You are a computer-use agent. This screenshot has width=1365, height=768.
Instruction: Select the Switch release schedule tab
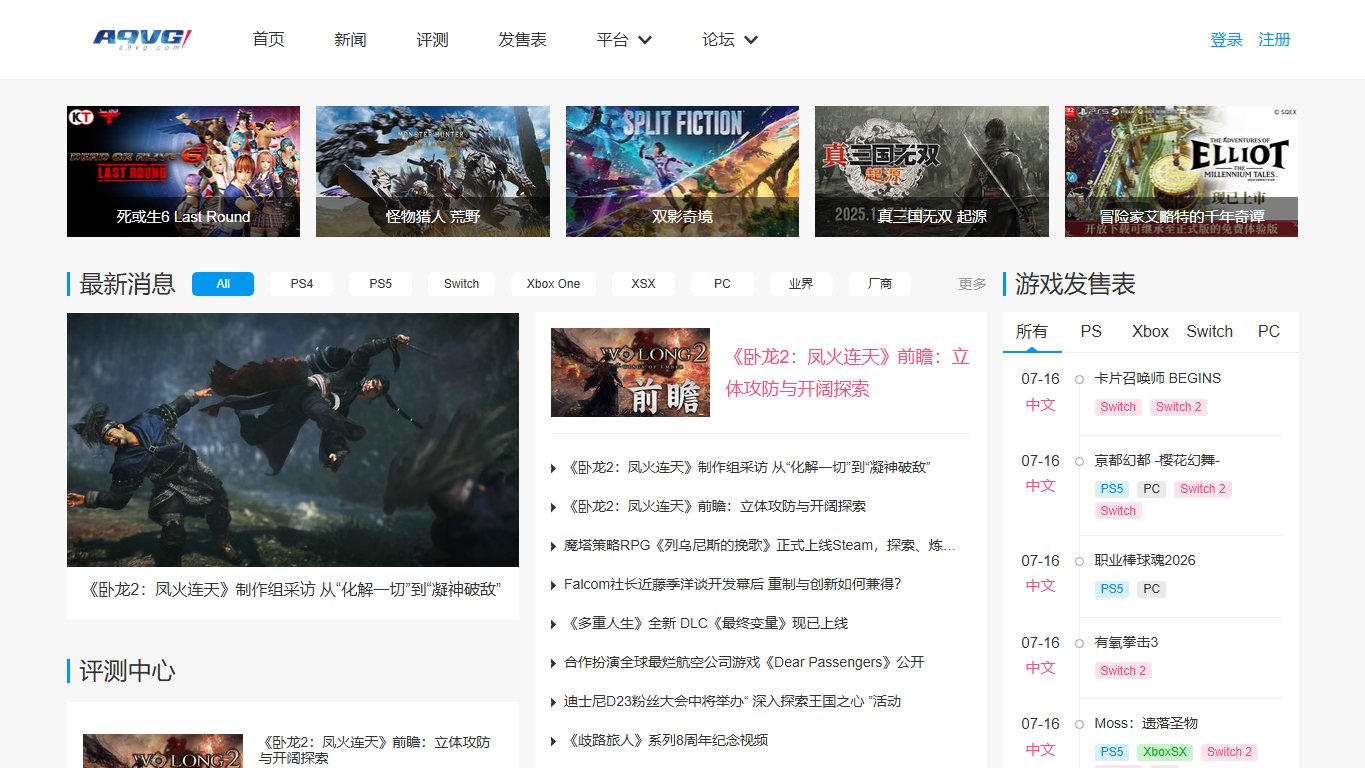tap(1209, 331)
